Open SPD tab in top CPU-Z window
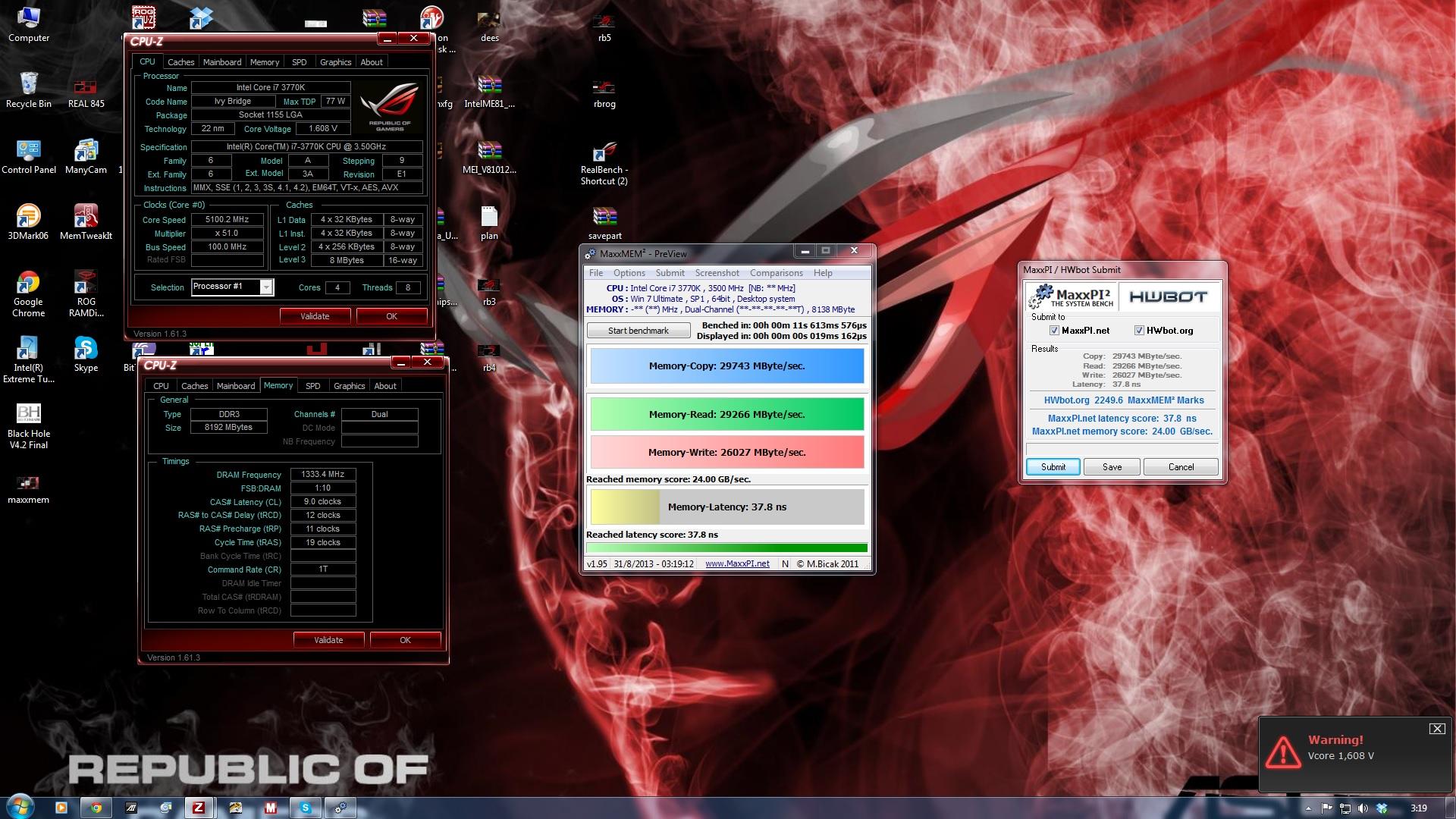This screenshot has height=819, width=1456. 300,62
